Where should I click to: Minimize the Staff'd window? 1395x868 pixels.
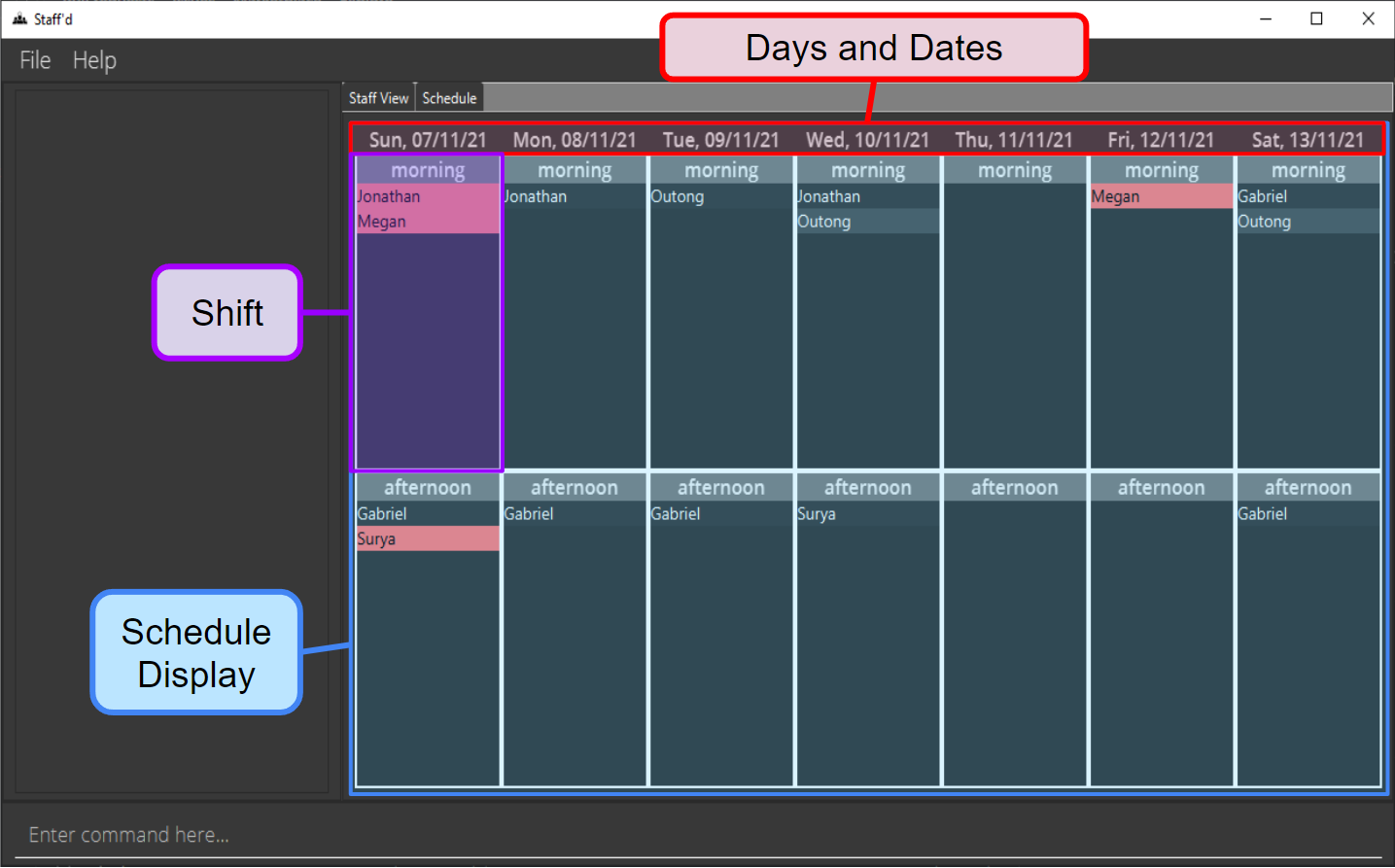coord(1266,18)
